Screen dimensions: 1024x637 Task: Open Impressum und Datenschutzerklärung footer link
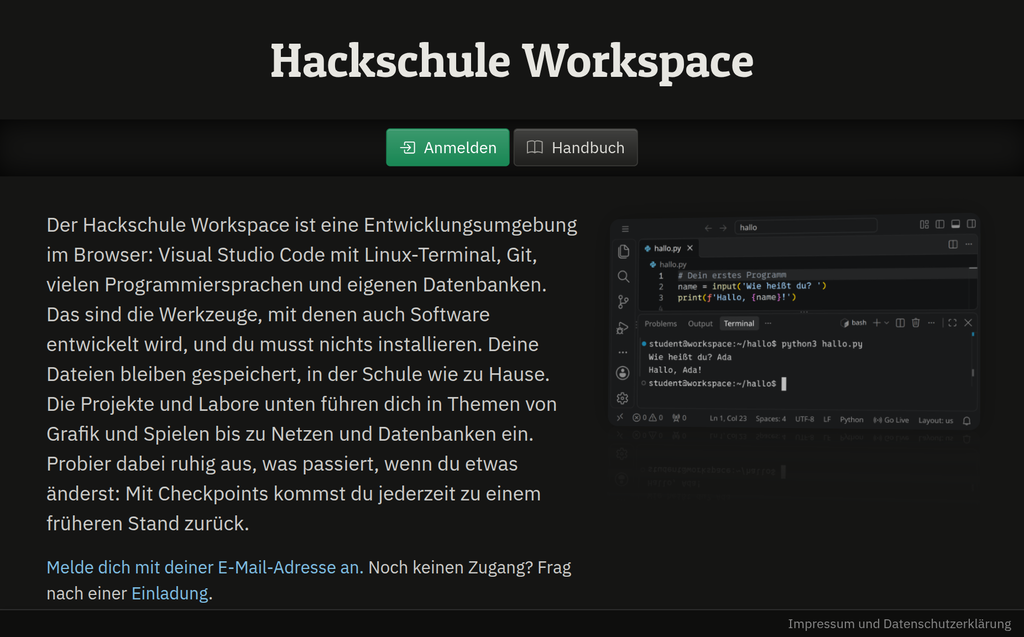click(899, 624)
